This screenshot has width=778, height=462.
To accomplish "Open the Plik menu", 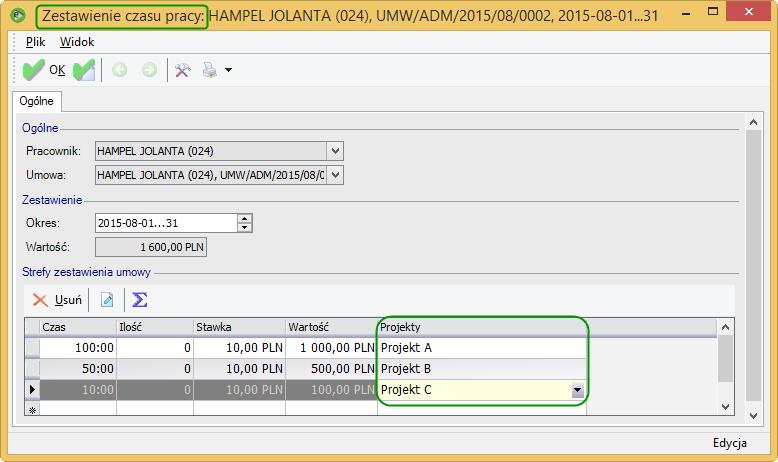I will click(x=35, y=42).
